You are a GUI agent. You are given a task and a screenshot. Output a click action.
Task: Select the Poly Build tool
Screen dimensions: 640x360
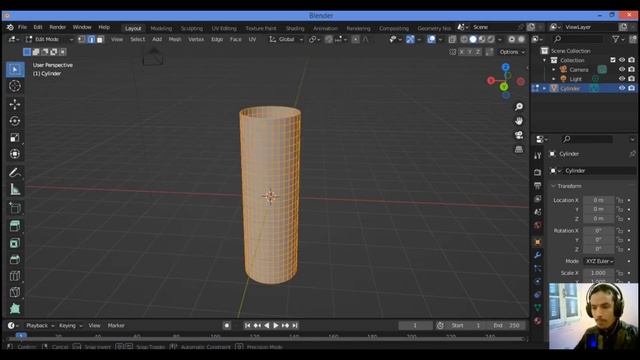15,309
